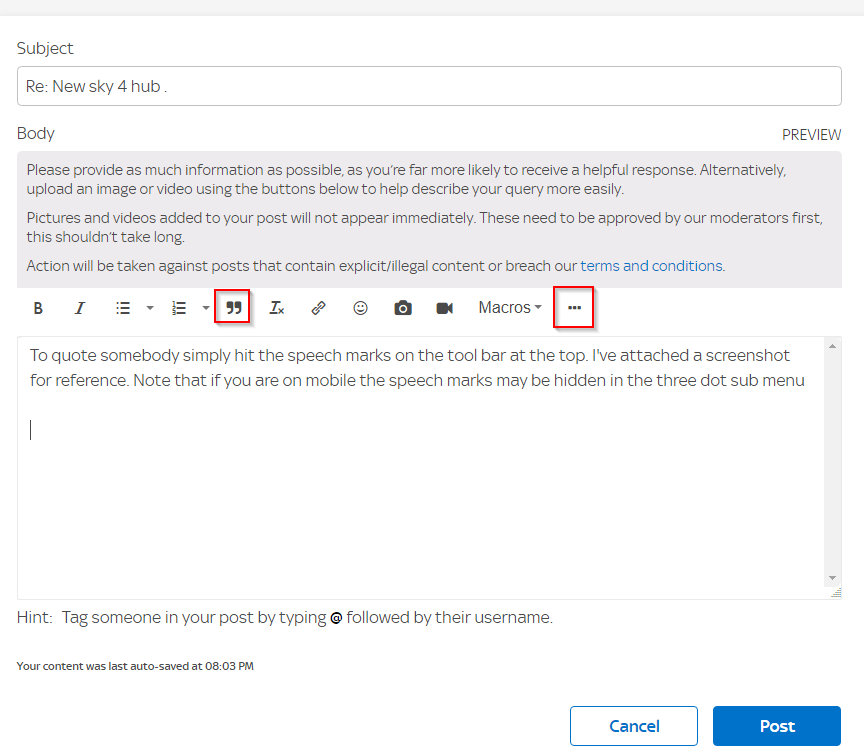This screenshot has height=756, width=864.
Task: Click into the Subject input field
Action: coord(429,86)
